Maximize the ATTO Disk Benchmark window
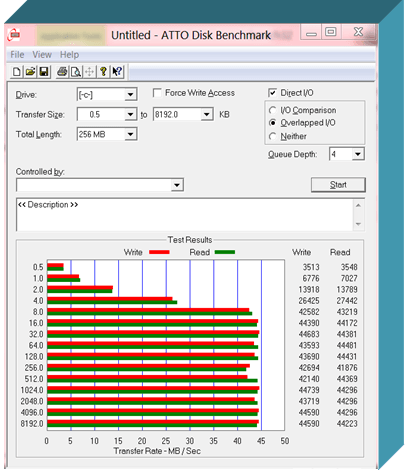 coord(331,32)
